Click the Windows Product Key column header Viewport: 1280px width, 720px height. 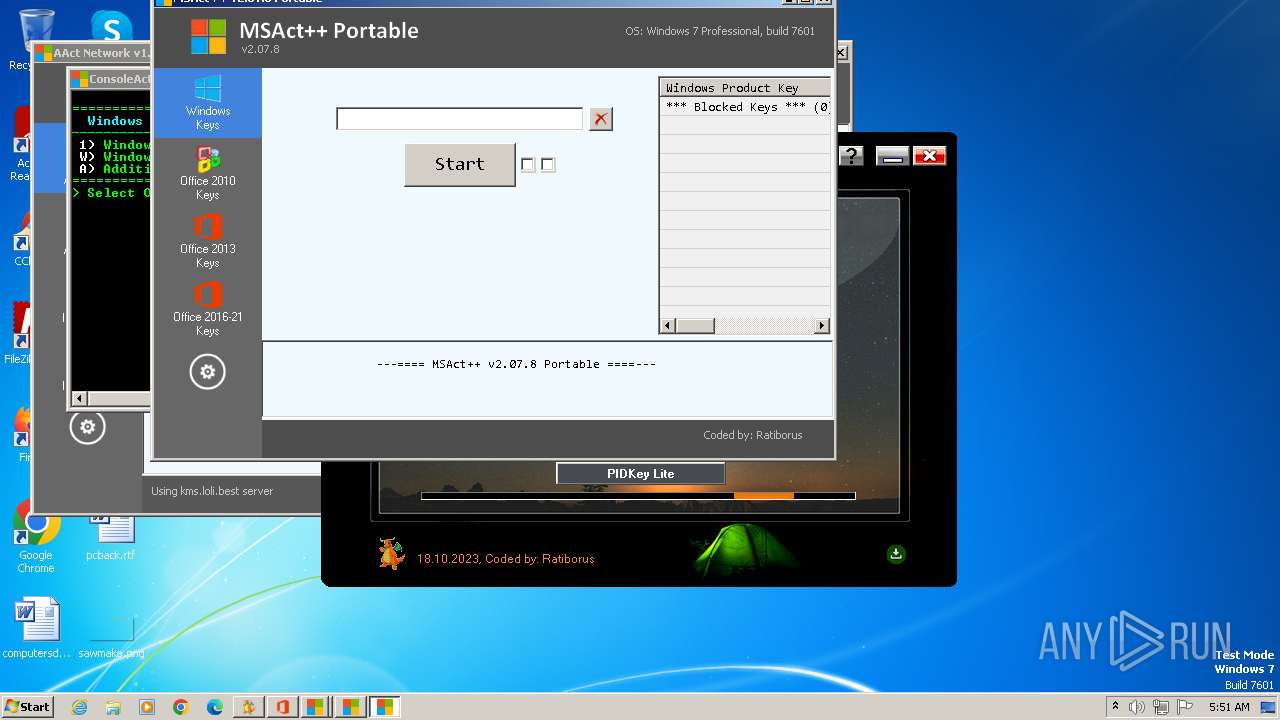tap(744, 88)
